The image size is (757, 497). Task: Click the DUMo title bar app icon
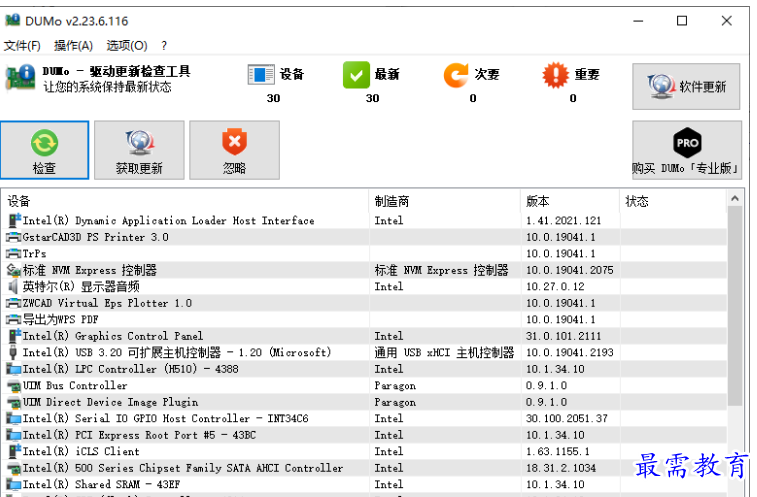tap(13, 20)
